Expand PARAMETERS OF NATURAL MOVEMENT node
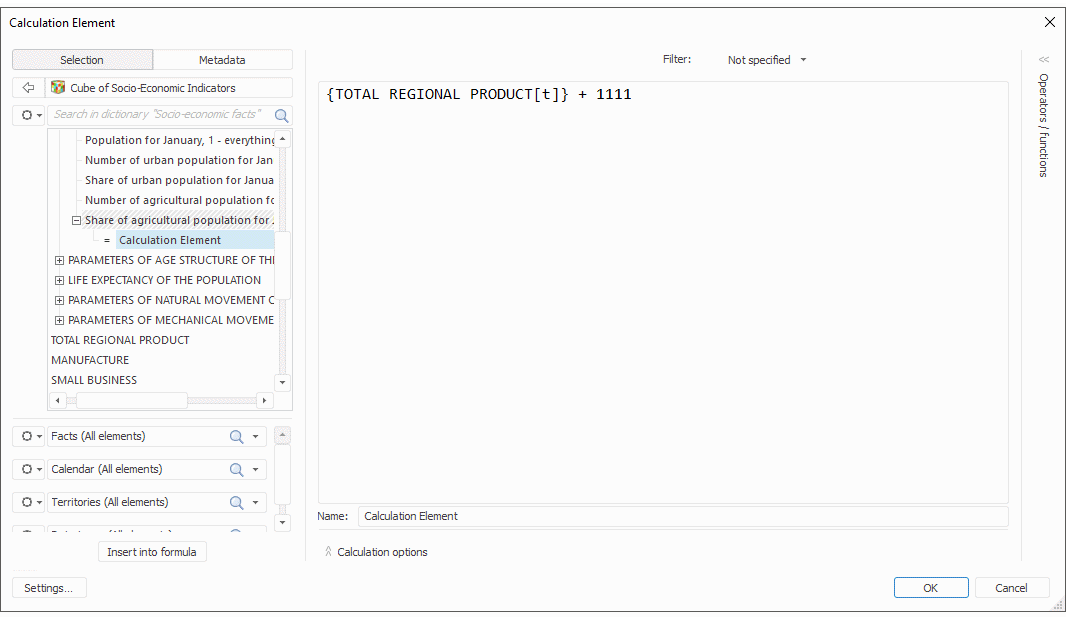 tap(59, 300)
